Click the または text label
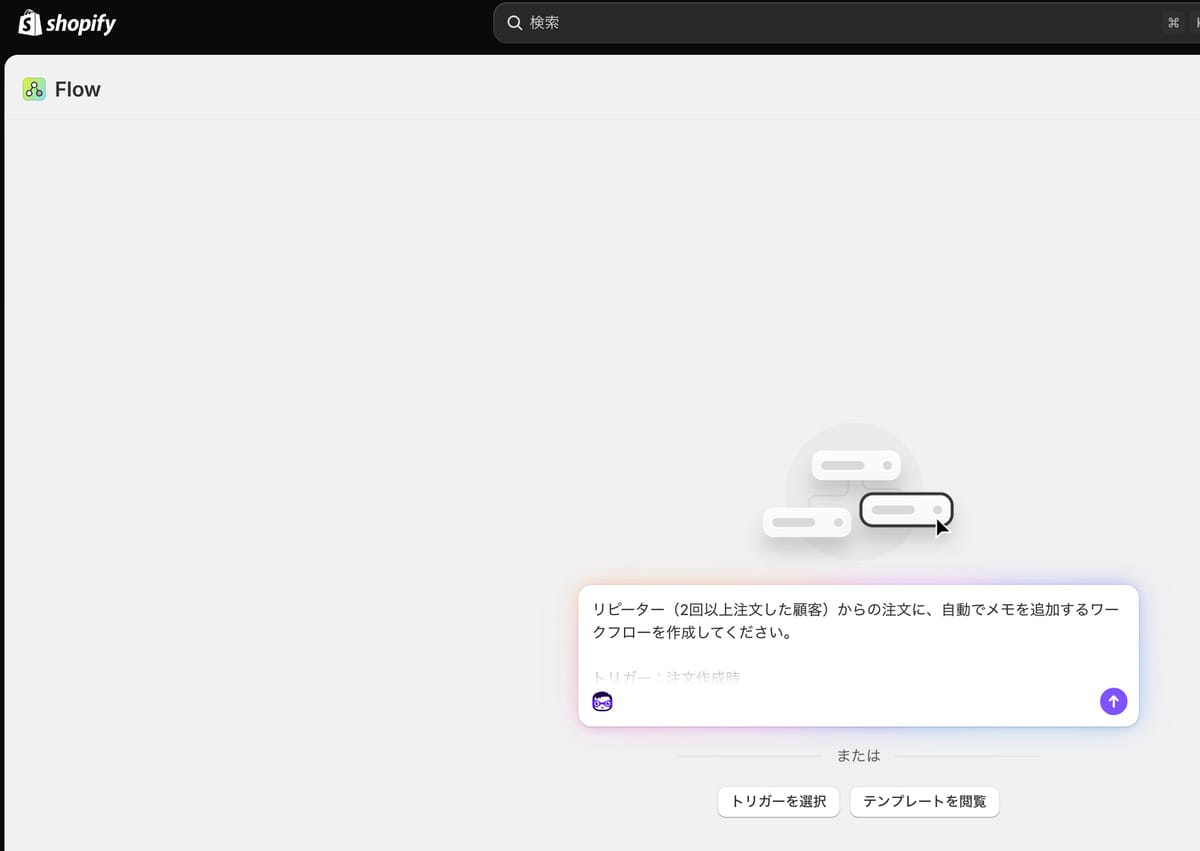 point(858,756)
